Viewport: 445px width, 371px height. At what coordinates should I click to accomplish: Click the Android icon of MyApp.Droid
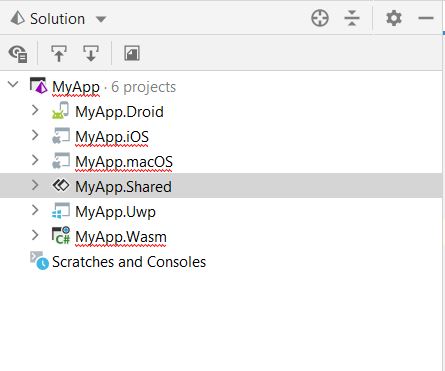tap(60, 111)
